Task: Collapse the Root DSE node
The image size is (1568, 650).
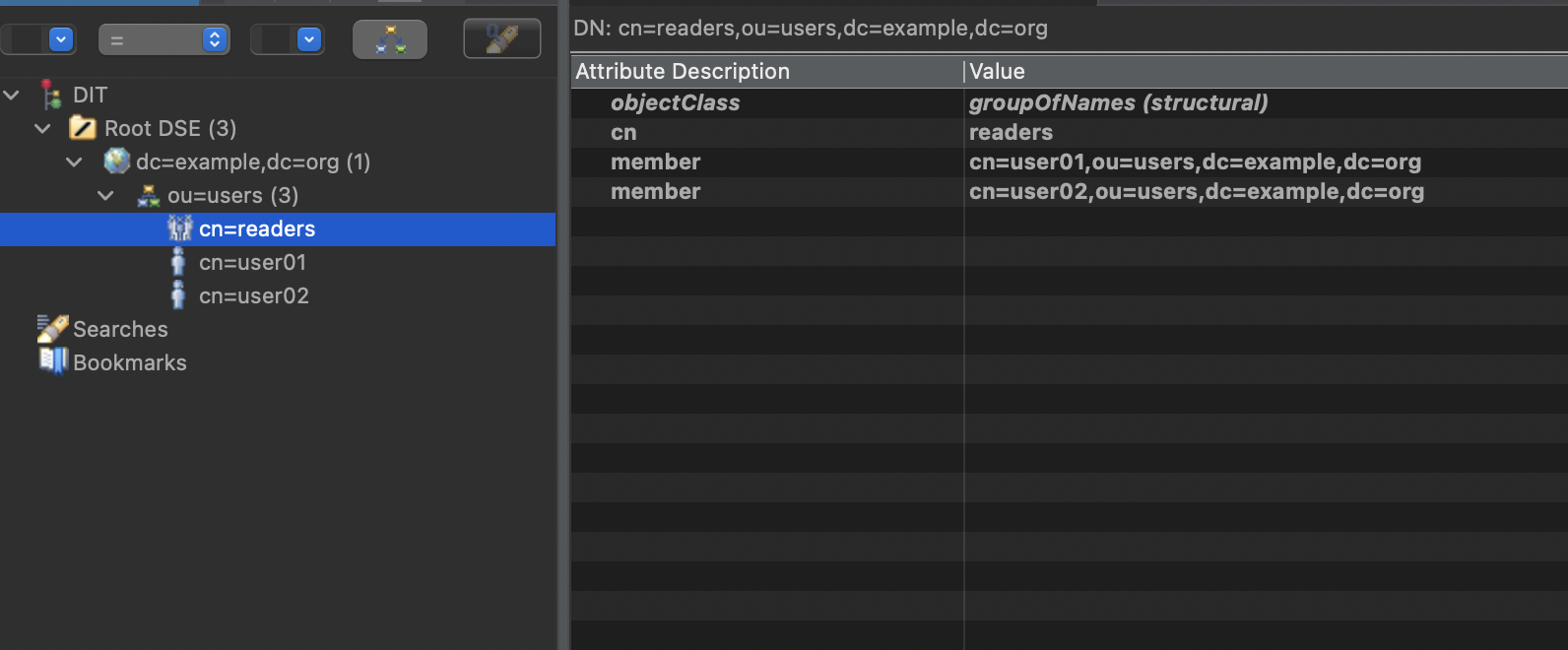Action: coord(42,129)
